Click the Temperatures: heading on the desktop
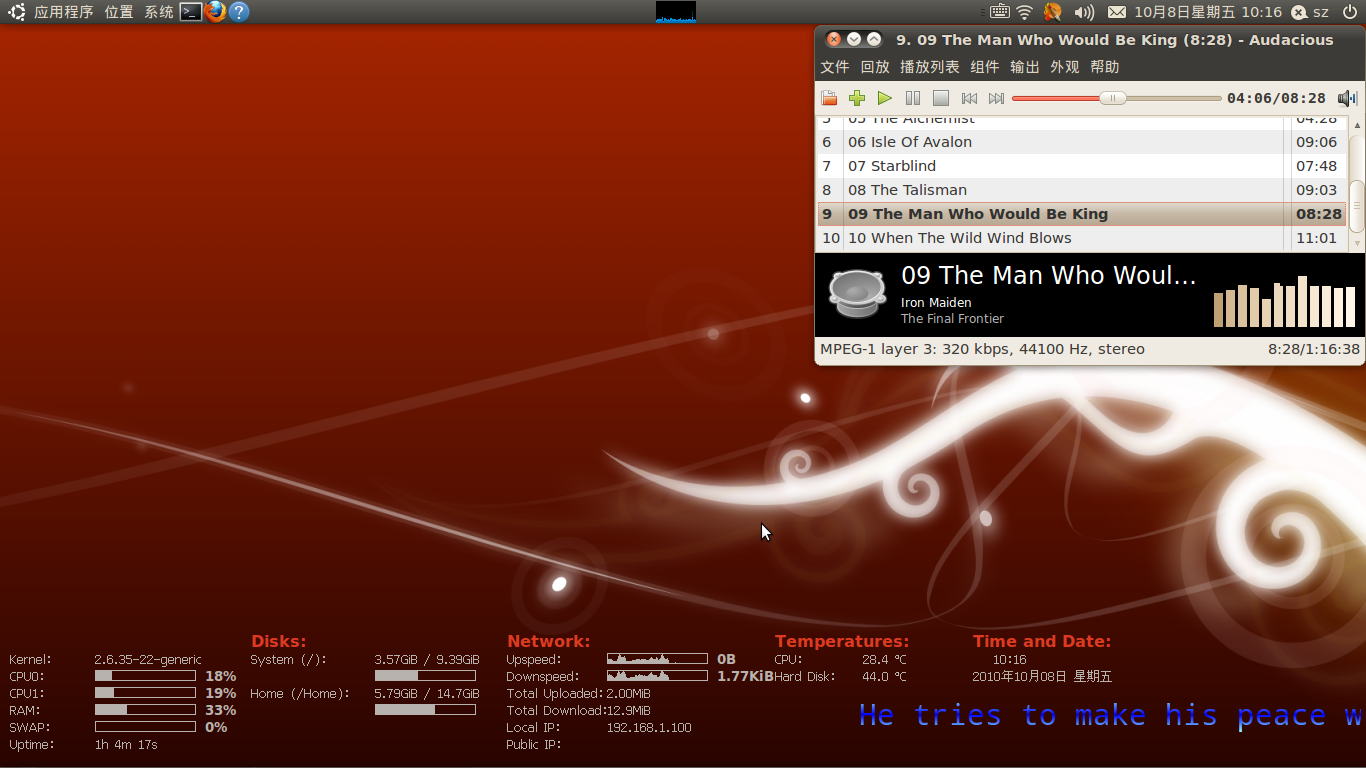The width and height of the screenshot is (1366, 768). (x=842, y=642)
